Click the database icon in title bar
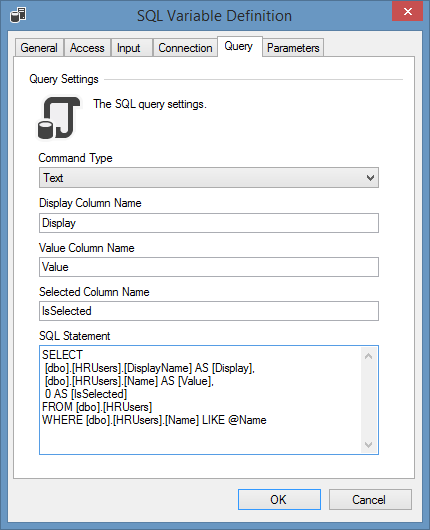The height and width of the screenshot is (530, 430). click(x=18, y=16)
